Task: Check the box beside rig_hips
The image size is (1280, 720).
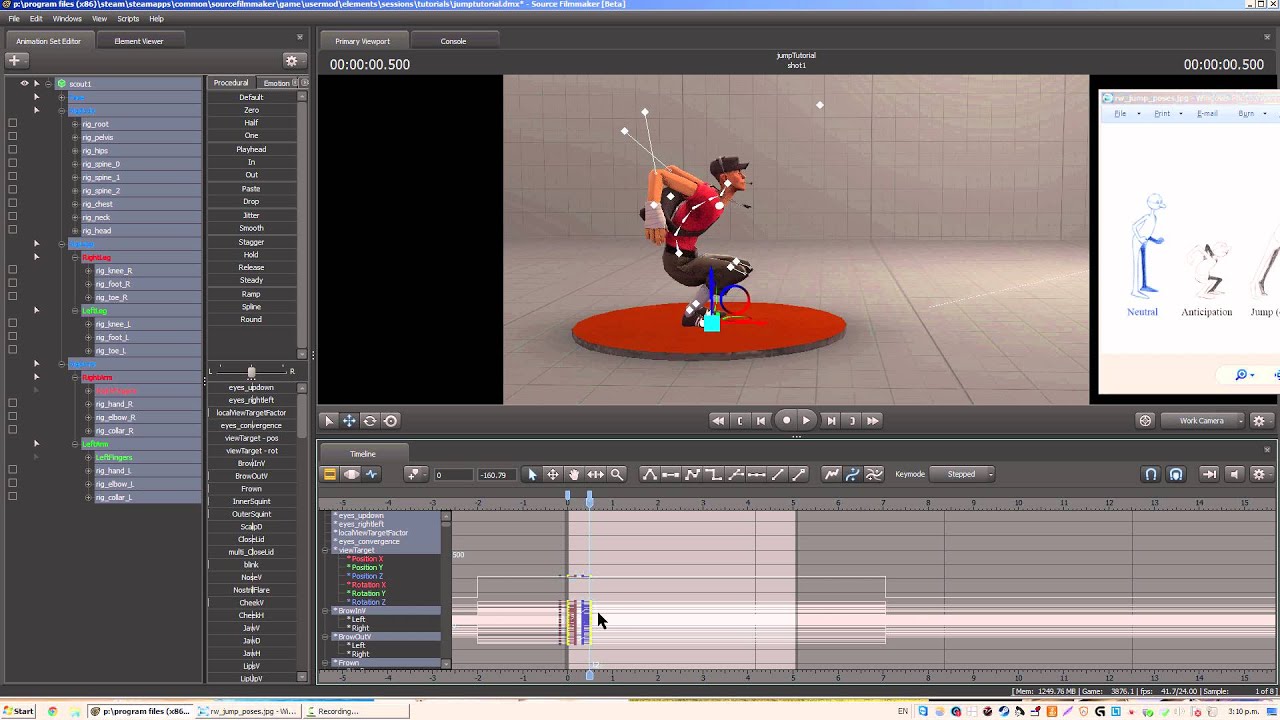Action: coord(12,150)
